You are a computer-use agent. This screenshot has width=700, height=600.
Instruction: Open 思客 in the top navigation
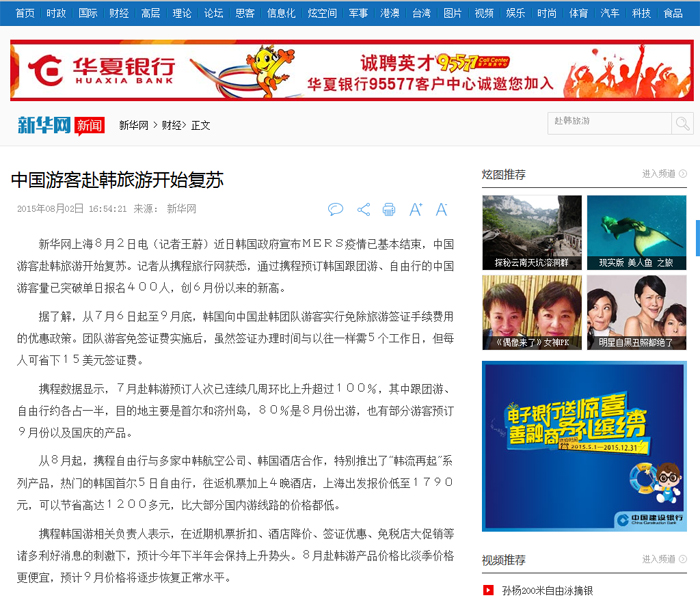245,13
